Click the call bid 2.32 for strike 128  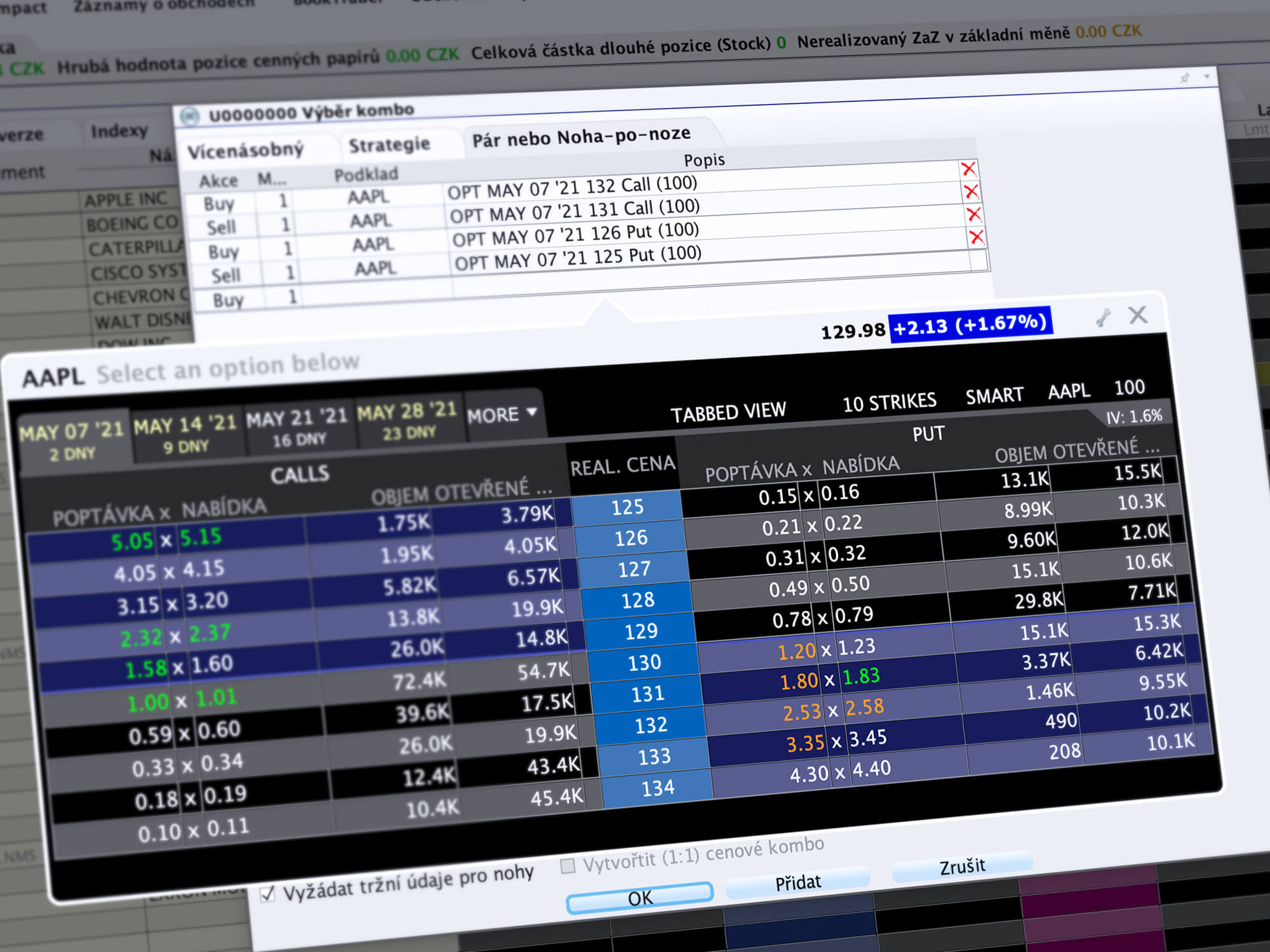141,637
